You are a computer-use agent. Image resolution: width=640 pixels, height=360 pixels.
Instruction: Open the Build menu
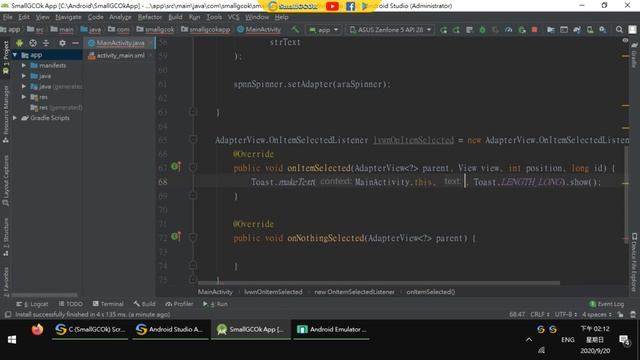175,17
